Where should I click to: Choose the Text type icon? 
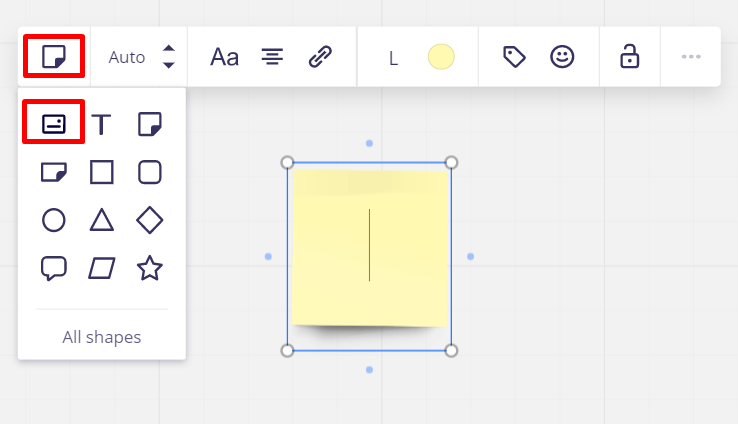102,124
